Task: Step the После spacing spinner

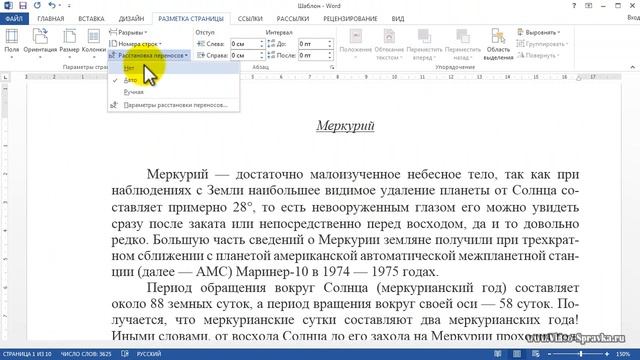Action: coord(330,55)
